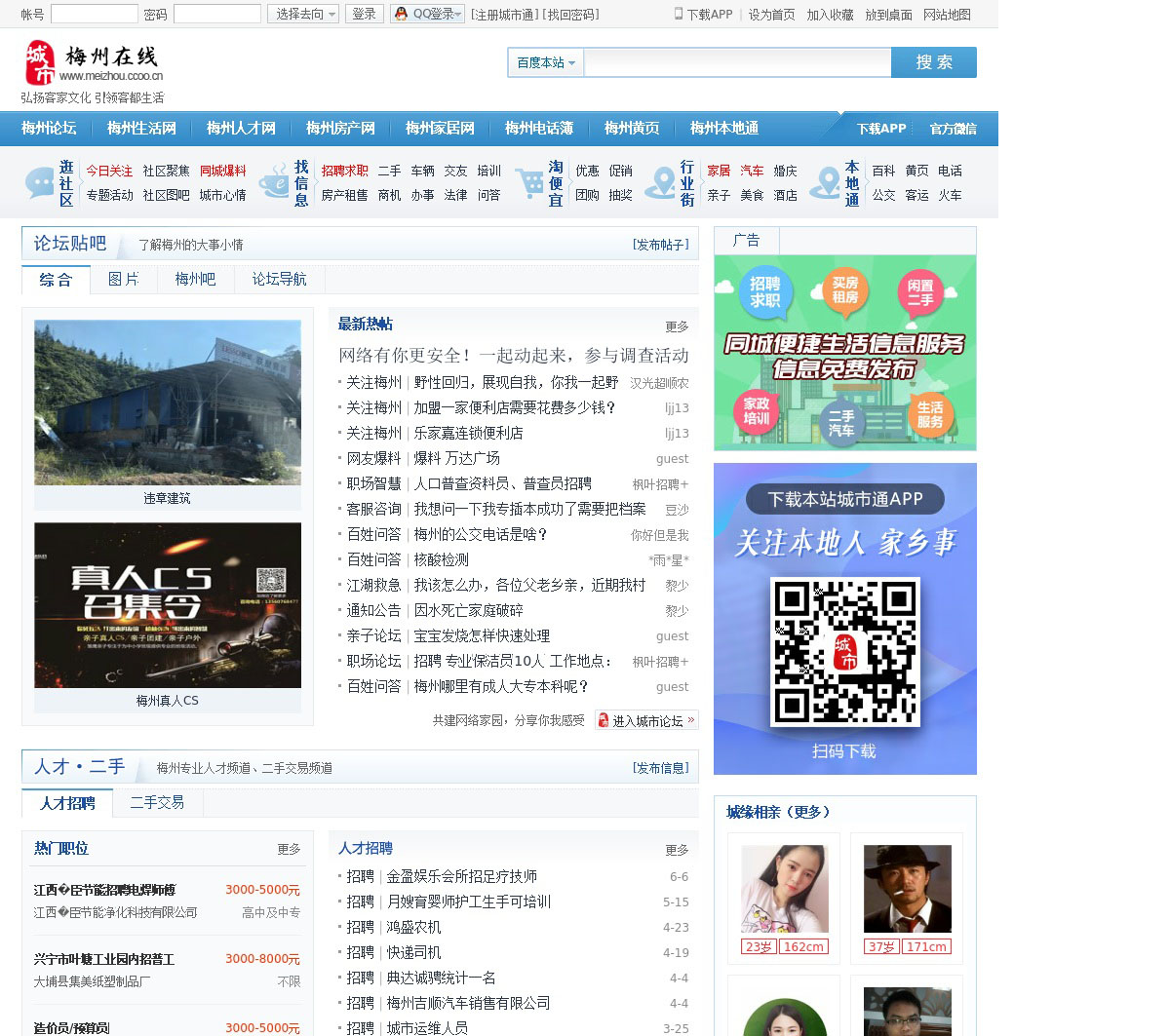The height and width of the screenshot is (1036, 1170).
Task: Click the shopping cart 淘便宜 icon
Action: 529,182
